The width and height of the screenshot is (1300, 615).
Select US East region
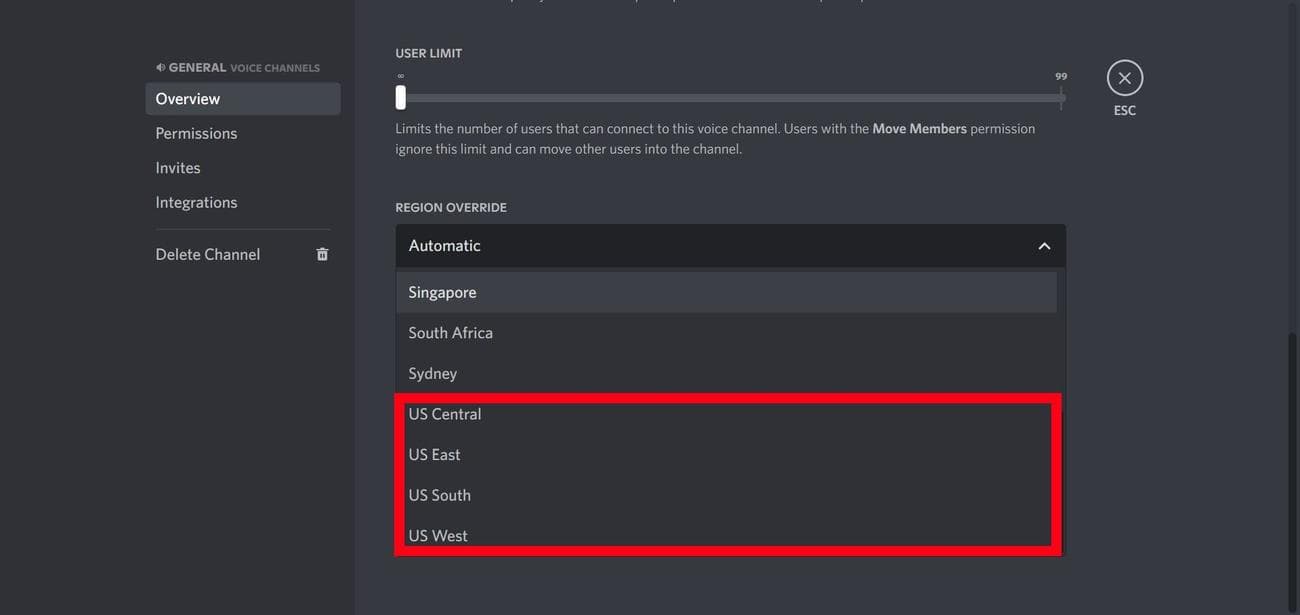pos(433,453)
